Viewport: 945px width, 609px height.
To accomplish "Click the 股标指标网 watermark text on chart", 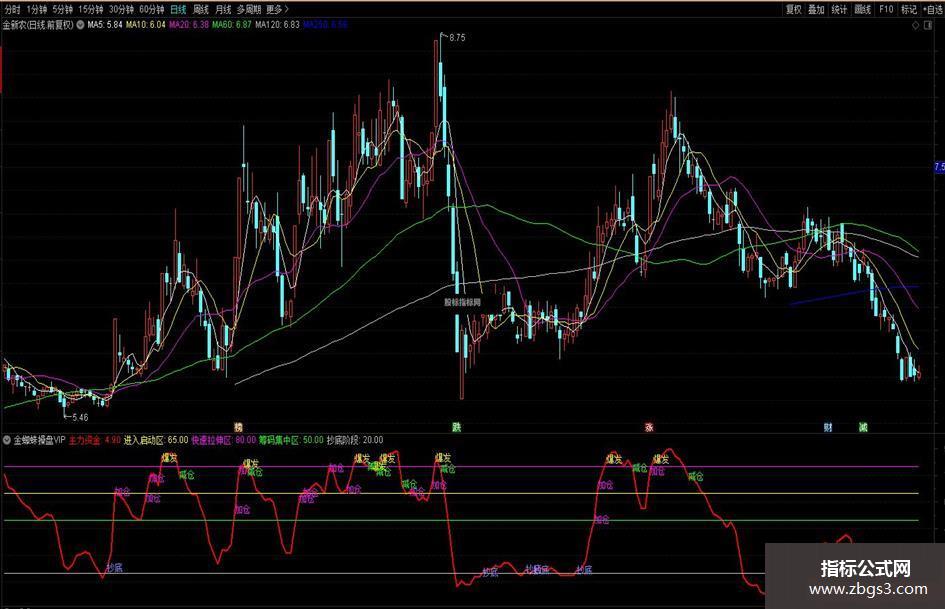I will (x=462, y=301).
